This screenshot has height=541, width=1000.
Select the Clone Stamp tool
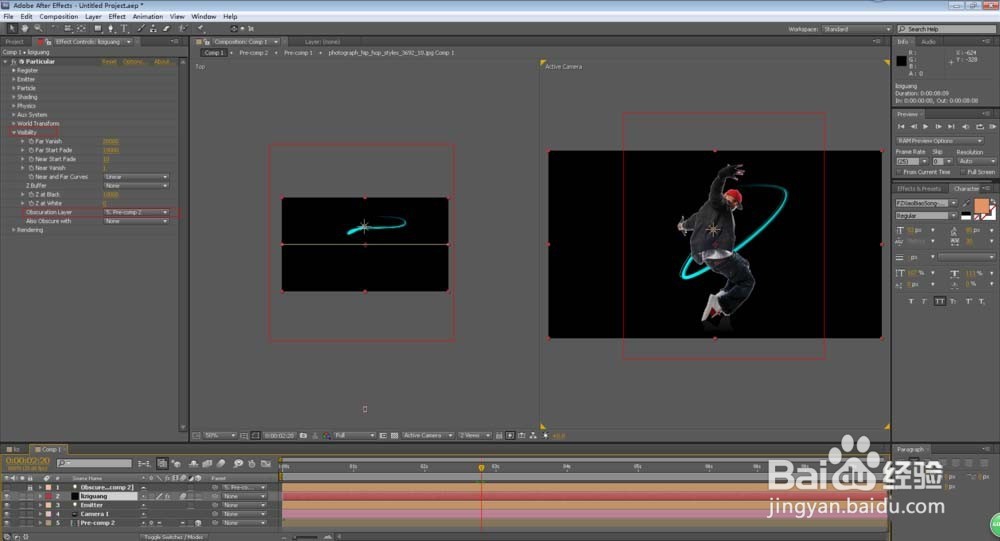pos(154,29)
